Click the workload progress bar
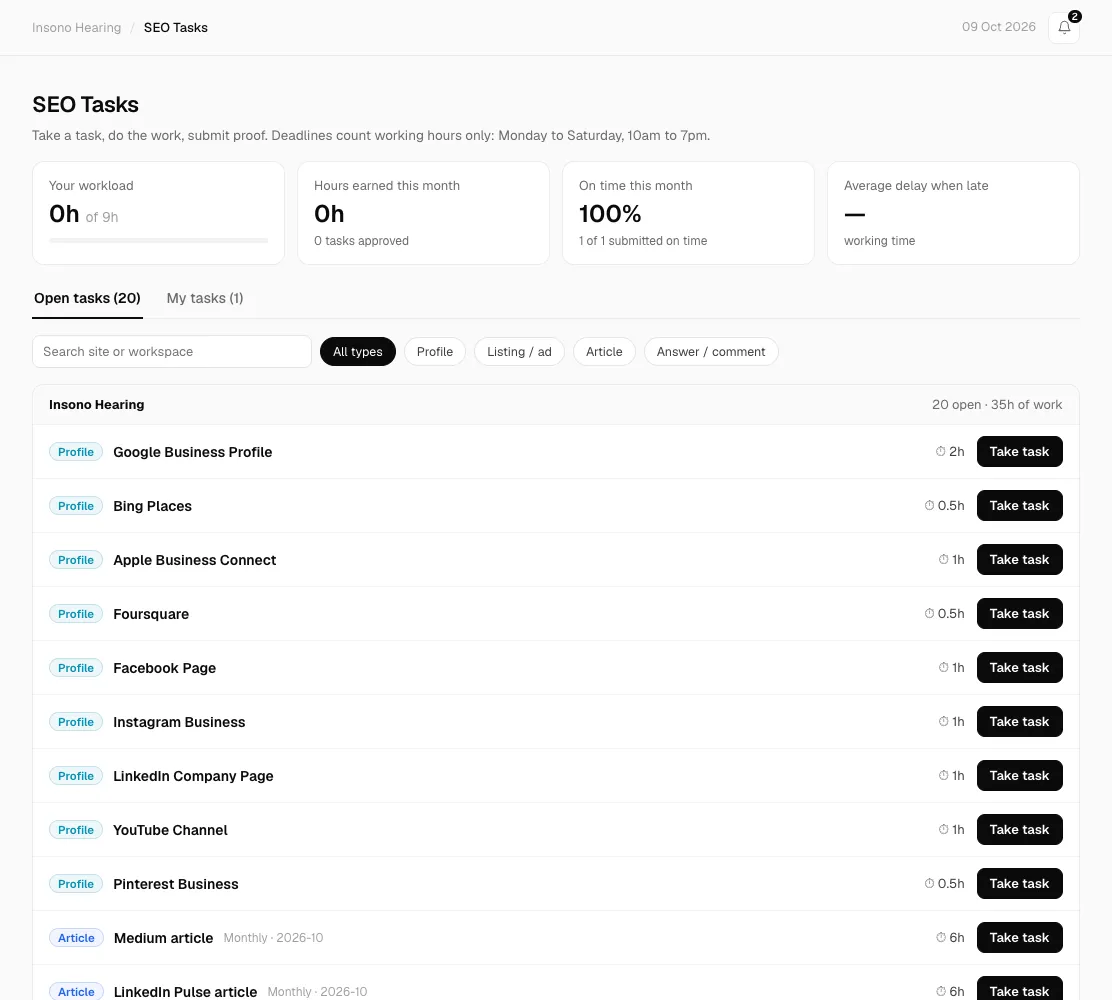The image size is (1112, 1000). tap(158, 240)
